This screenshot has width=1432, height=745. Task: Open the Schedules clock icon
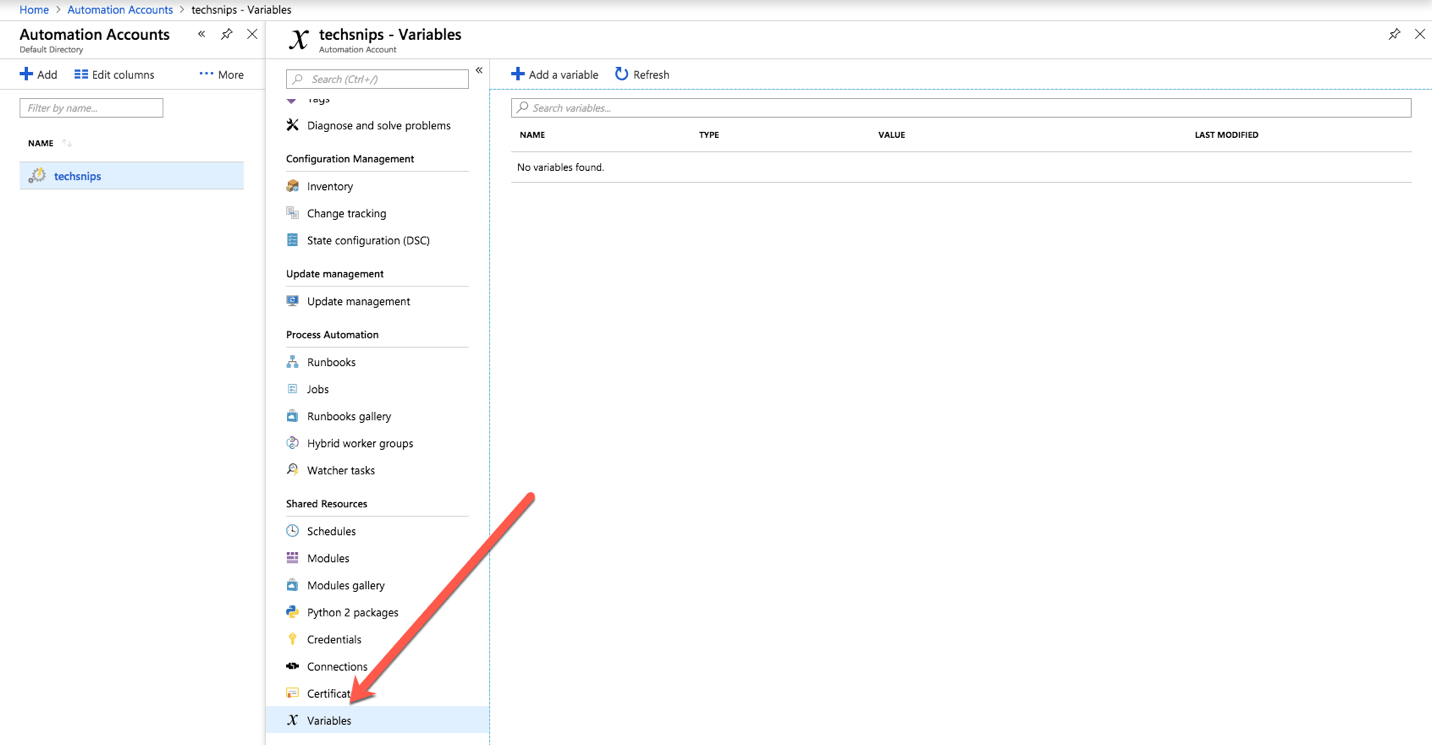[292, 531]
